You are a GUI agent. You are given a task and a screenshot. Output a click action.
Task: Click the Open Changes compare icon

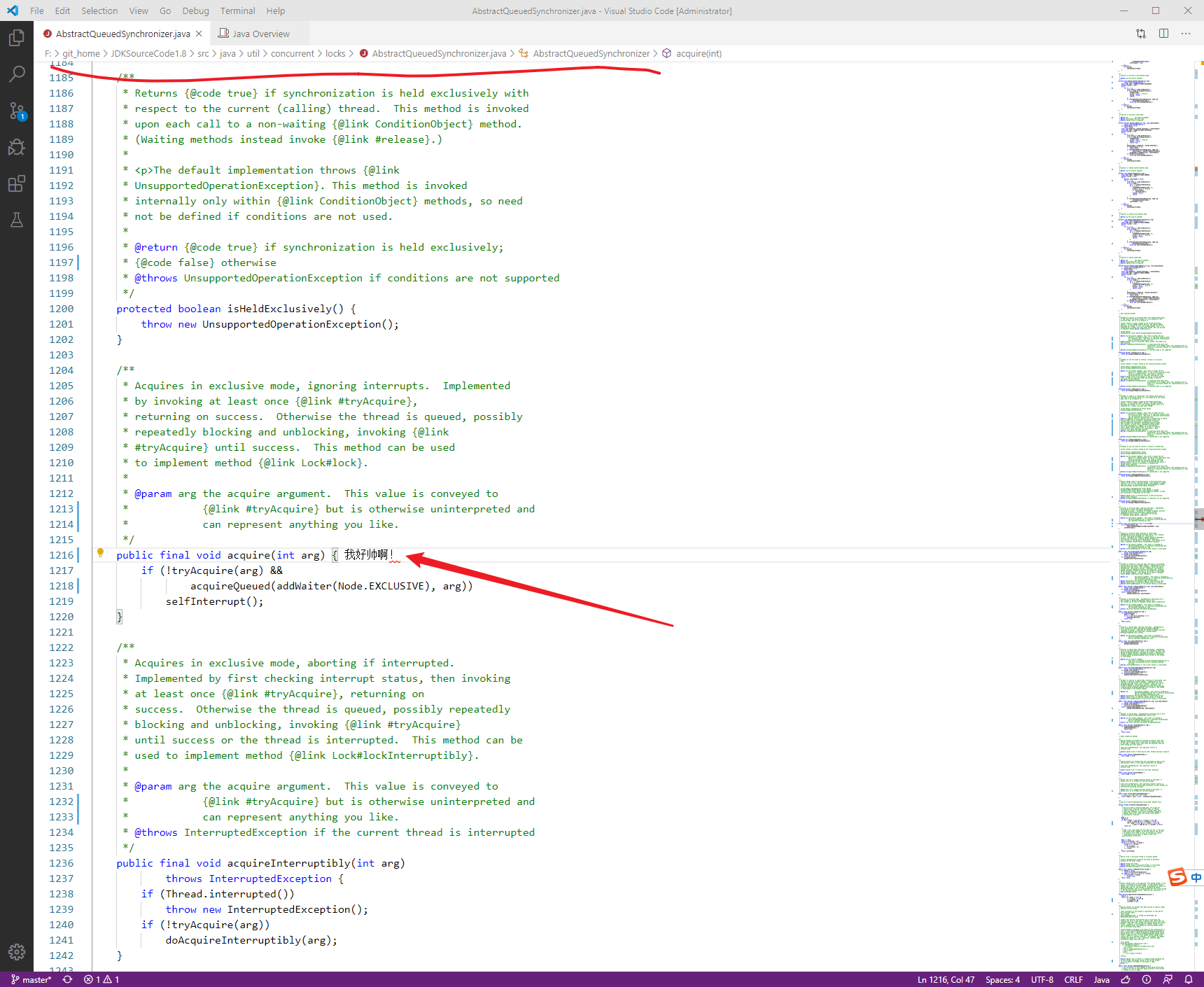[x=1141, y=34]
